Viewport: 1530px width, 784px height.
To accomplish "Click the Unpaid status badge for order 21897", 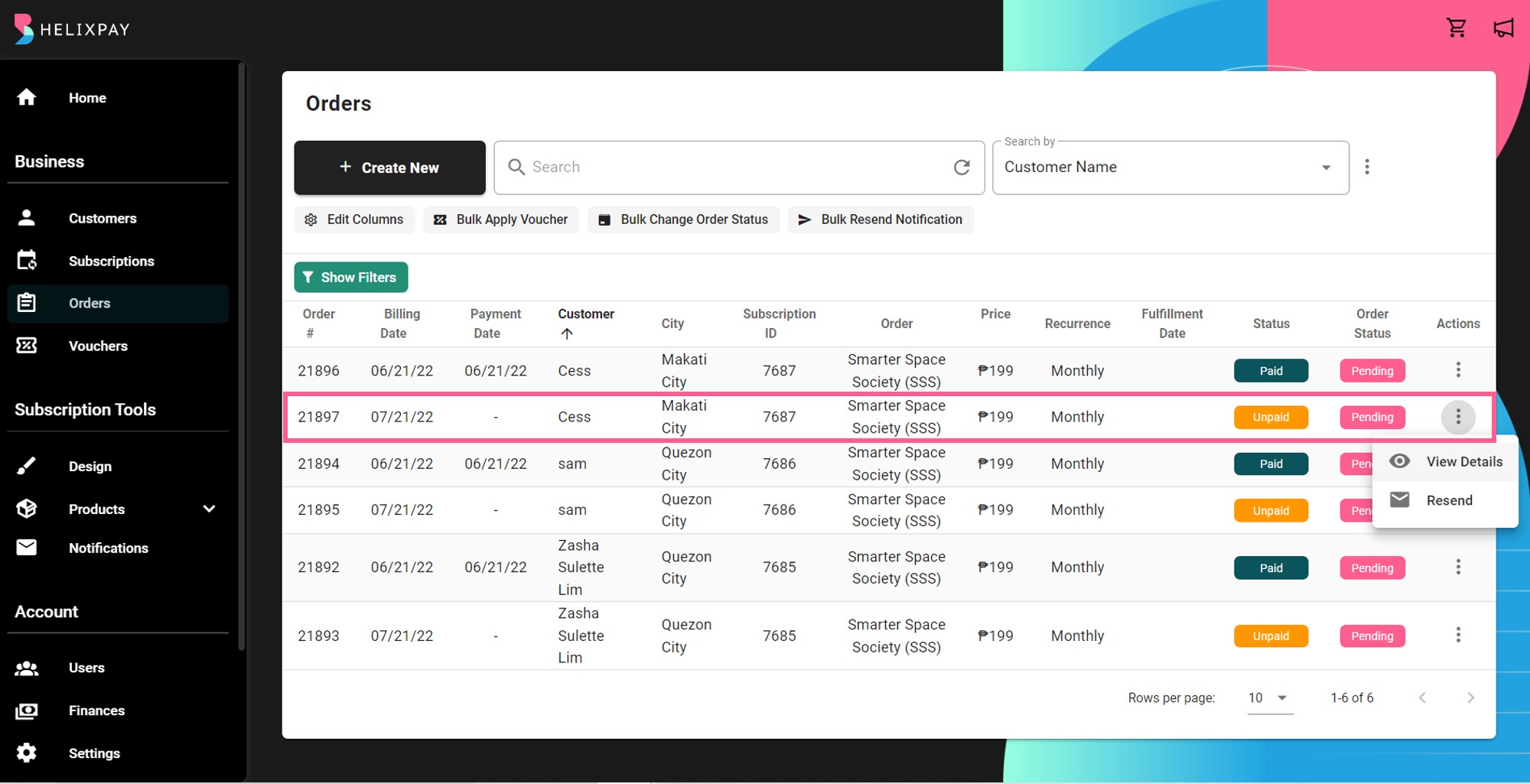I will (1271, 418).
